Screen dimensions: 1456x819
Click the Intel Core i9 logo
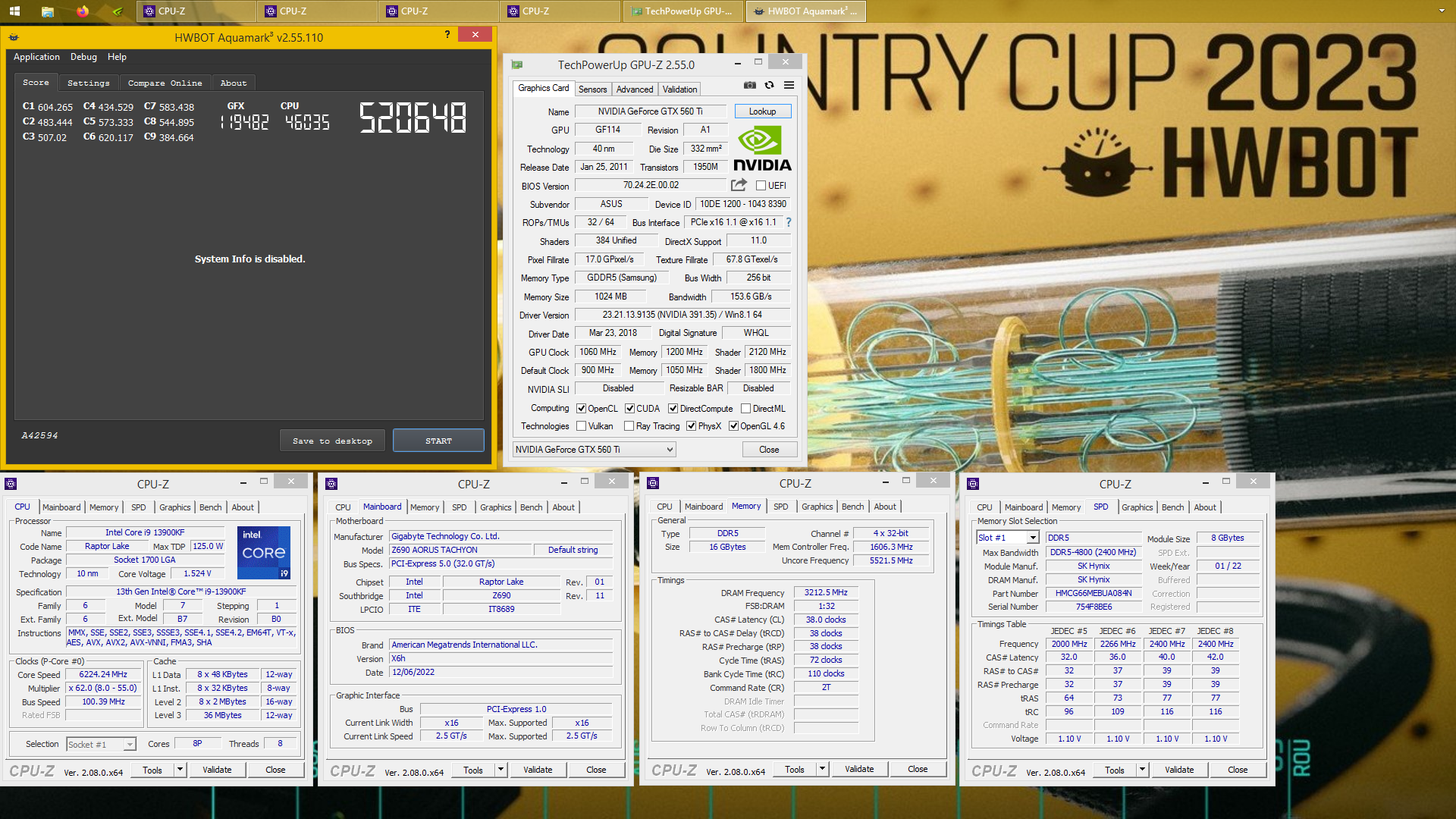point(264,553)
